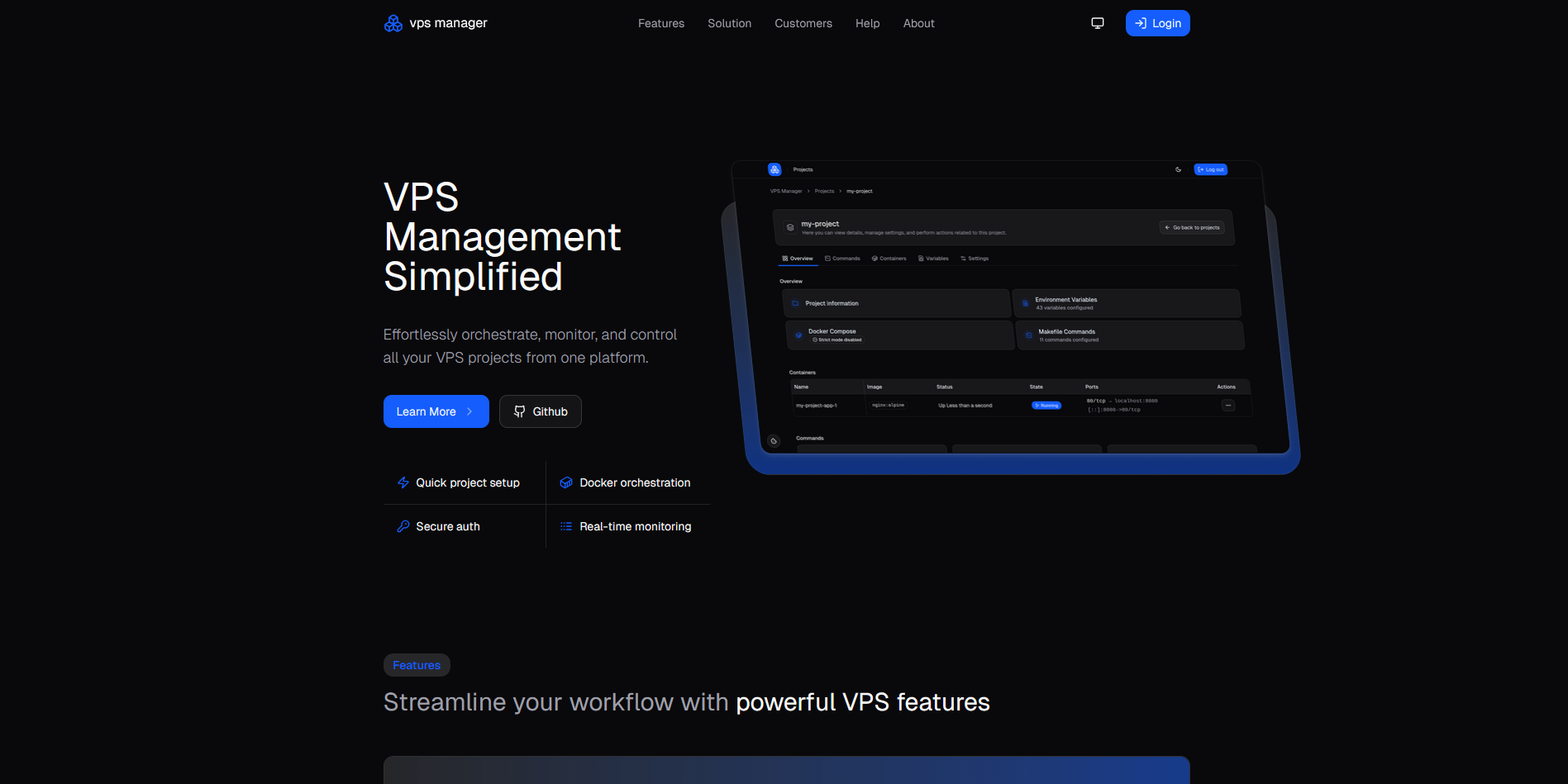Click the key icon for Secure auth
1568x784 pixels.
(403, 526)
